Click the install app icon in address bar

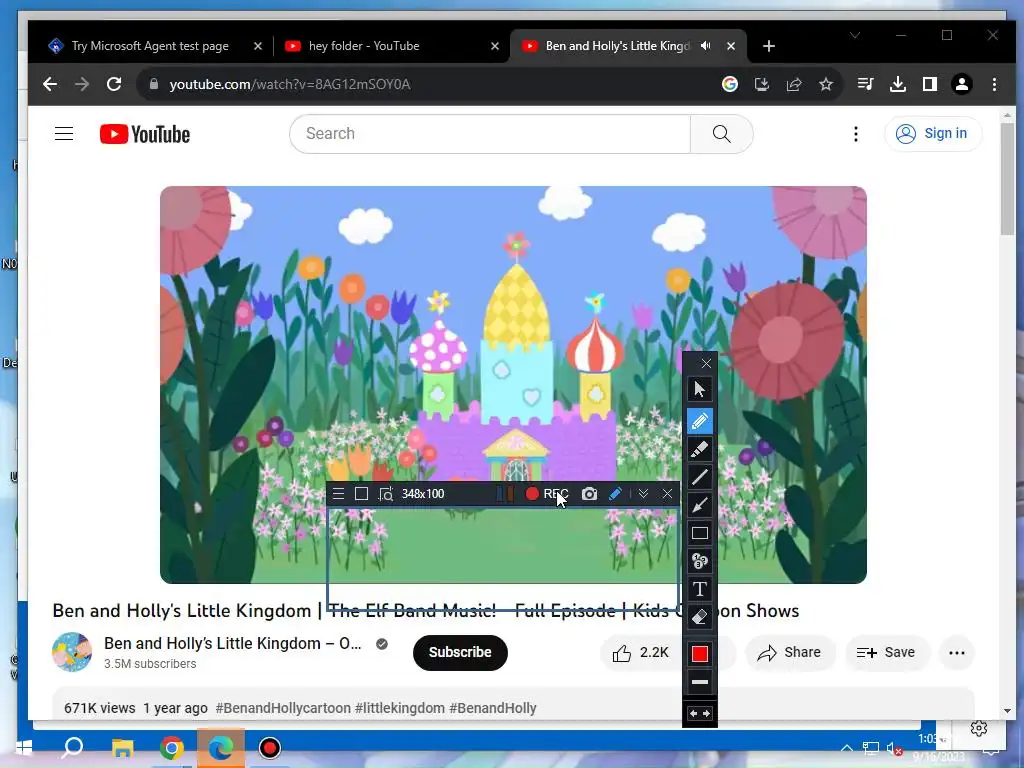(x=761, y=84)
